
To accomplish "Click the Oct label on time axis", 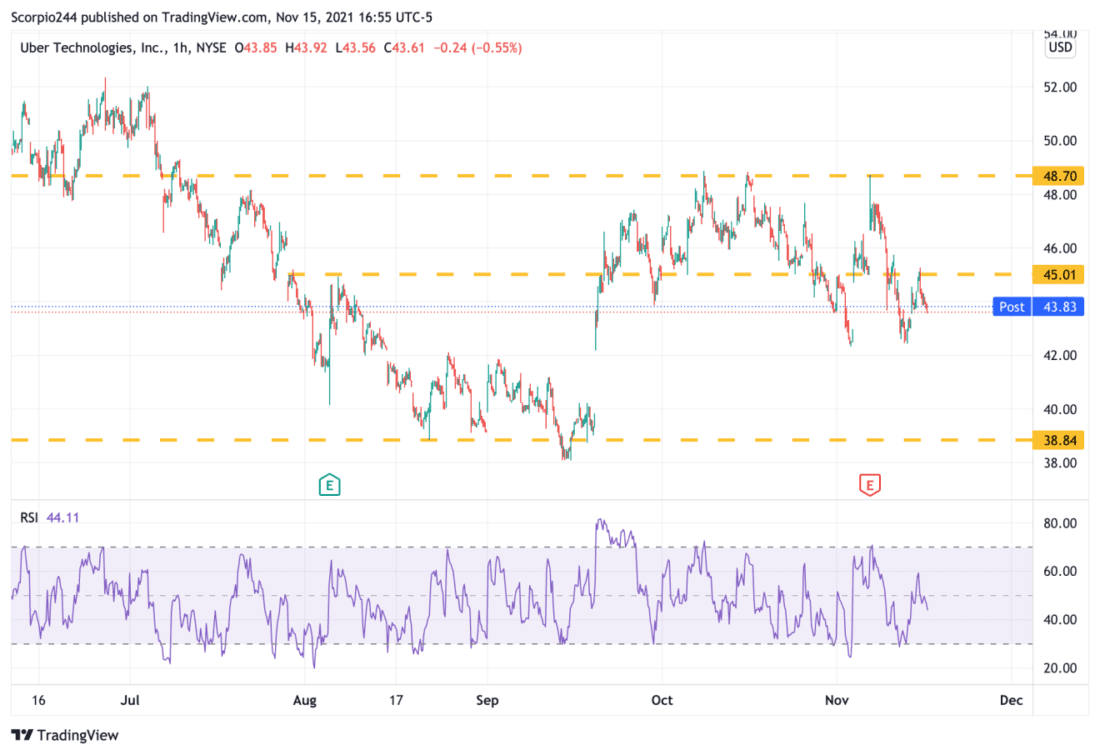I will point(662,700).
